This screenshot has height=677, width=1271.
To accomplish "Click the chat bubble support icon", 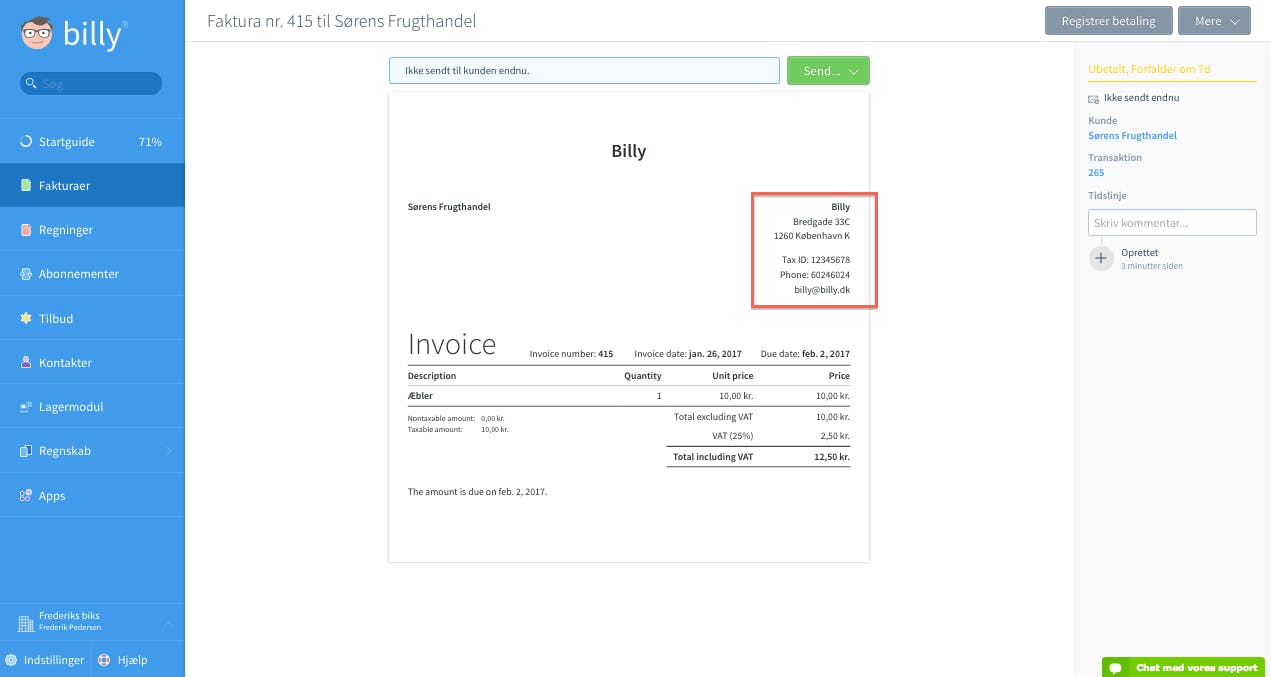I will coord(1116,667).
